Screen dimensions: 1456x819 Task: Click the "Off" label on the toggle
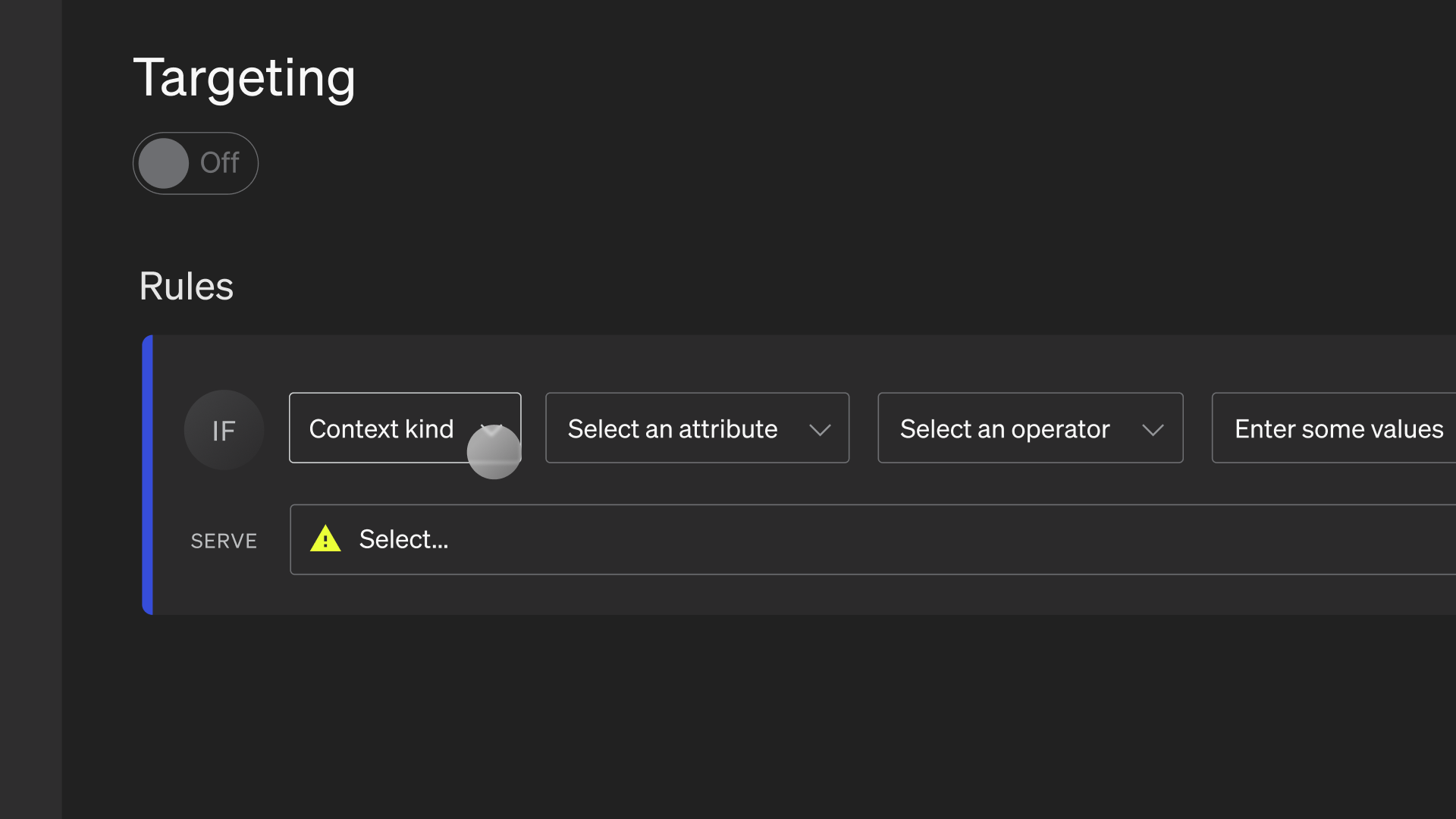[219, 163]
